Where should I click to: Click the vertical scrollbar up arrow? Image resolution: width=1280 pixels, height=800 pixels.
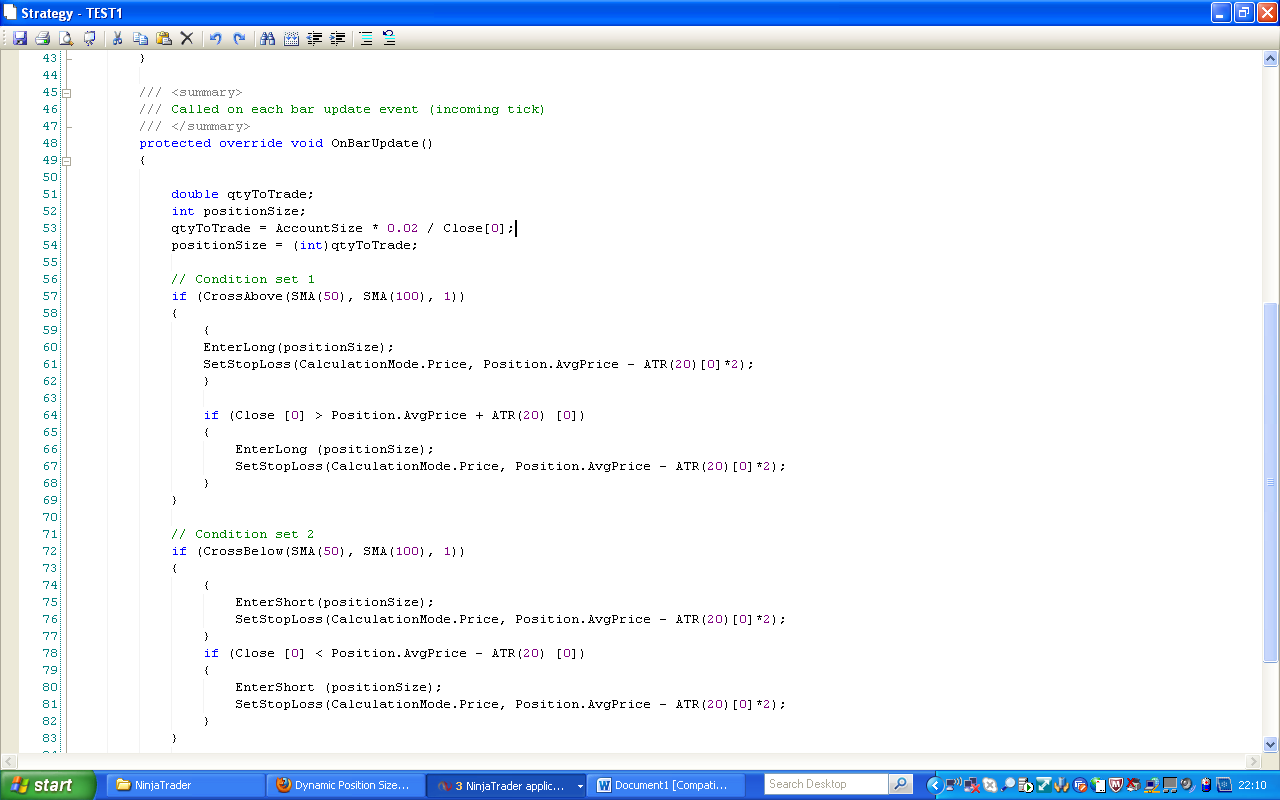1271,59
